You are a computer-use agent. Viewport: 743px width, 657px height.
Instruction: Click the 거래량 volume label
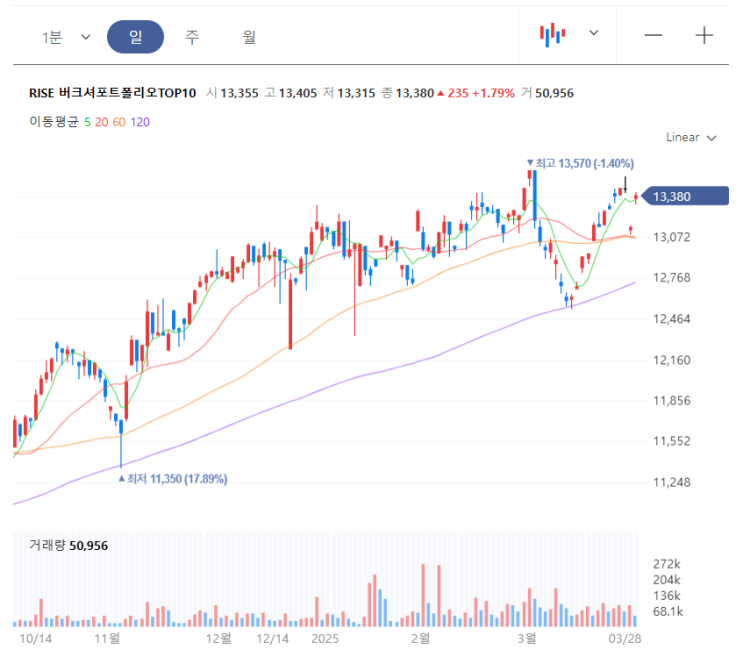tap(47, 545)
